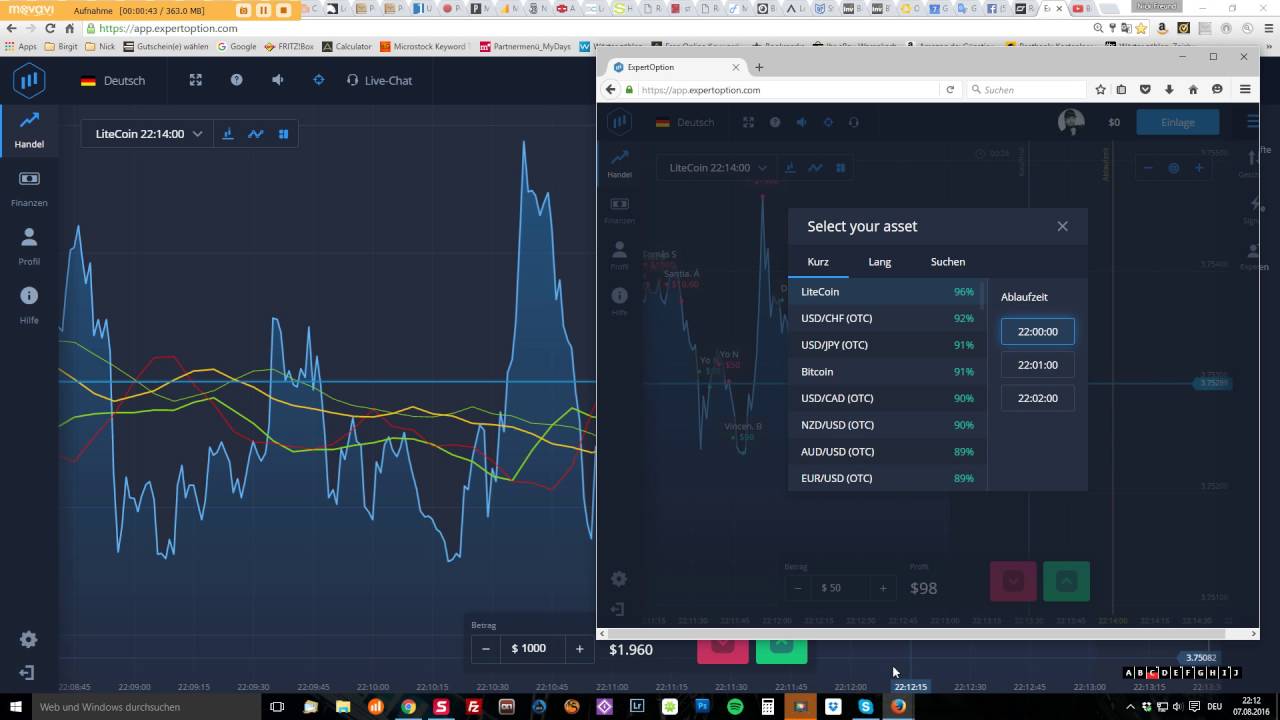Click the Einlage deposit button
The width and height of the screenshot is (1280, 720).
pos(1178,122)
